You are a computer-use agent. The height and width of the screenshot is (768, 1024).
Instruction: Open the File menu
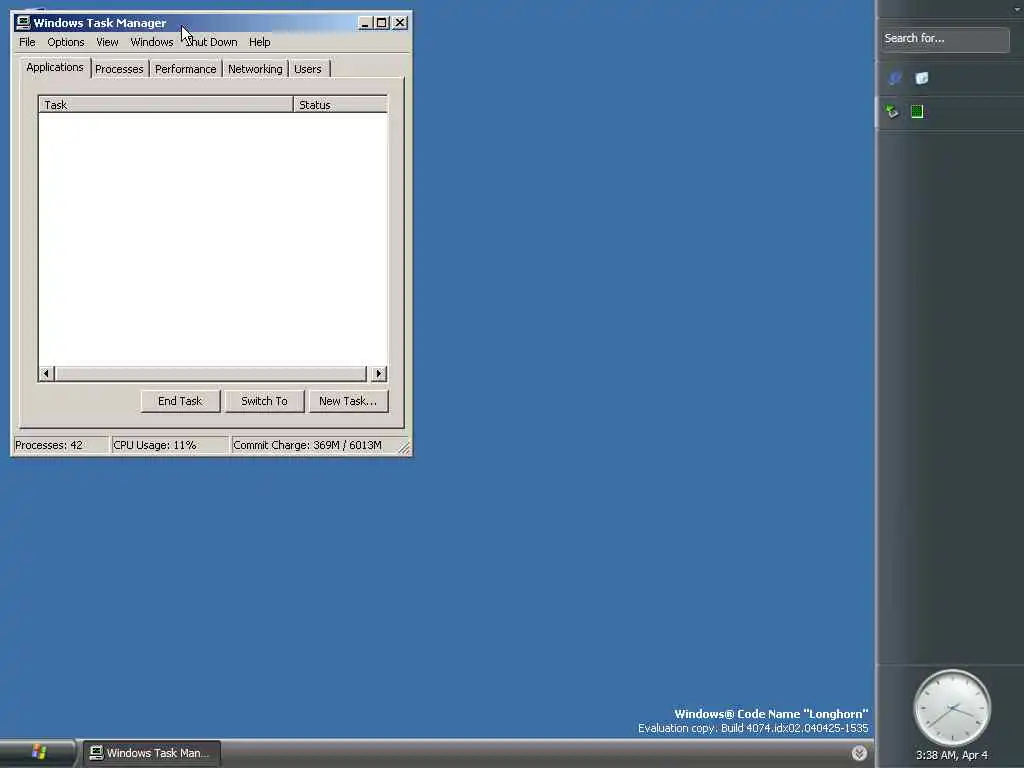tap(27, 42)
